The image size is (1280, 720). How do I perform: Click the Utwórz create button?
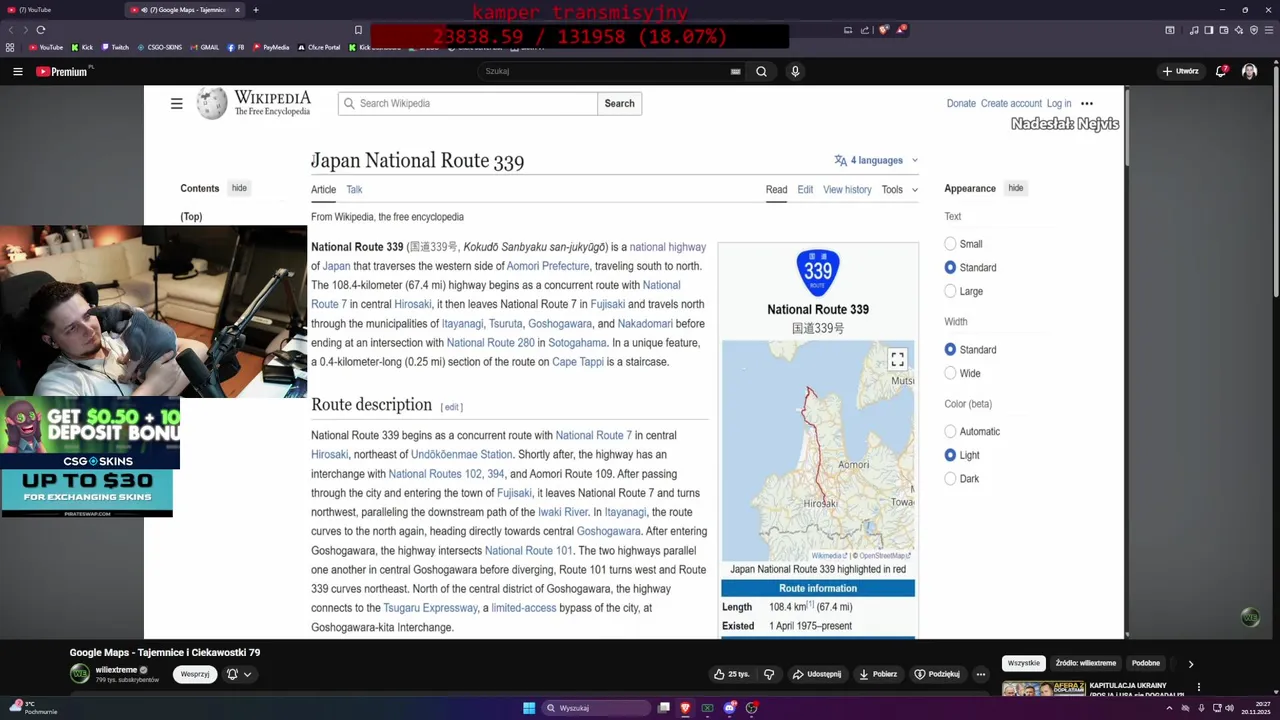(1180, 71)
